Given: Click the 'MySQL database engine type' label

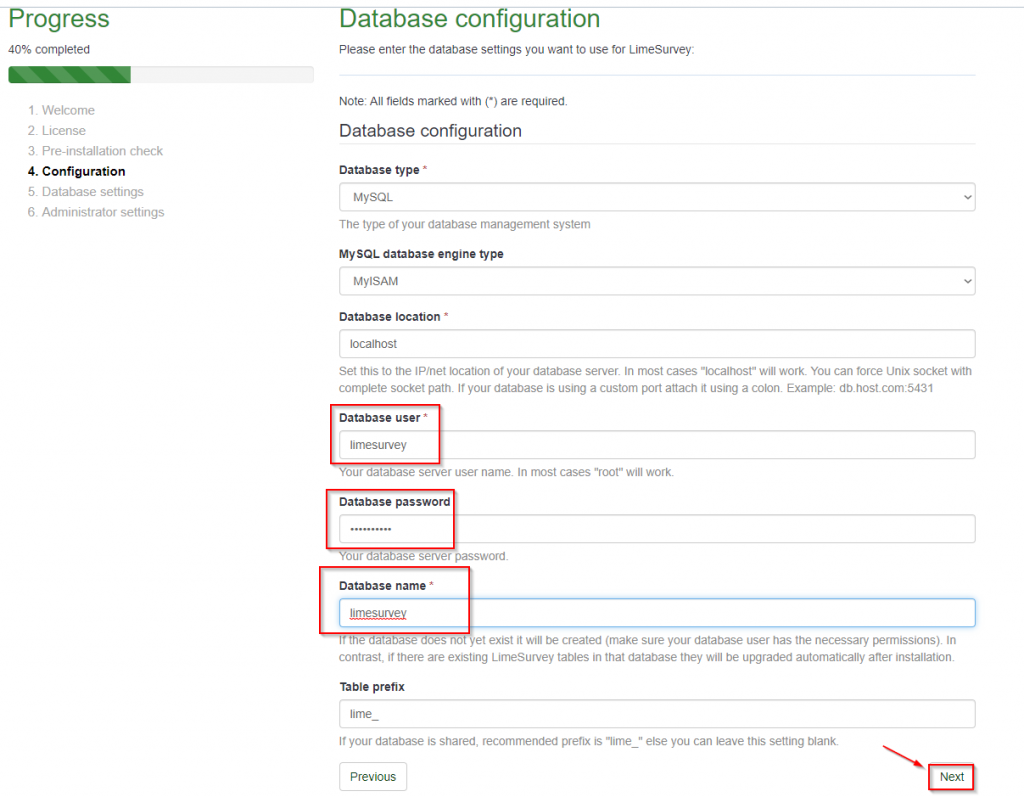Looking at the screenshot, I should pyautogui.click(x=421, y=254).
